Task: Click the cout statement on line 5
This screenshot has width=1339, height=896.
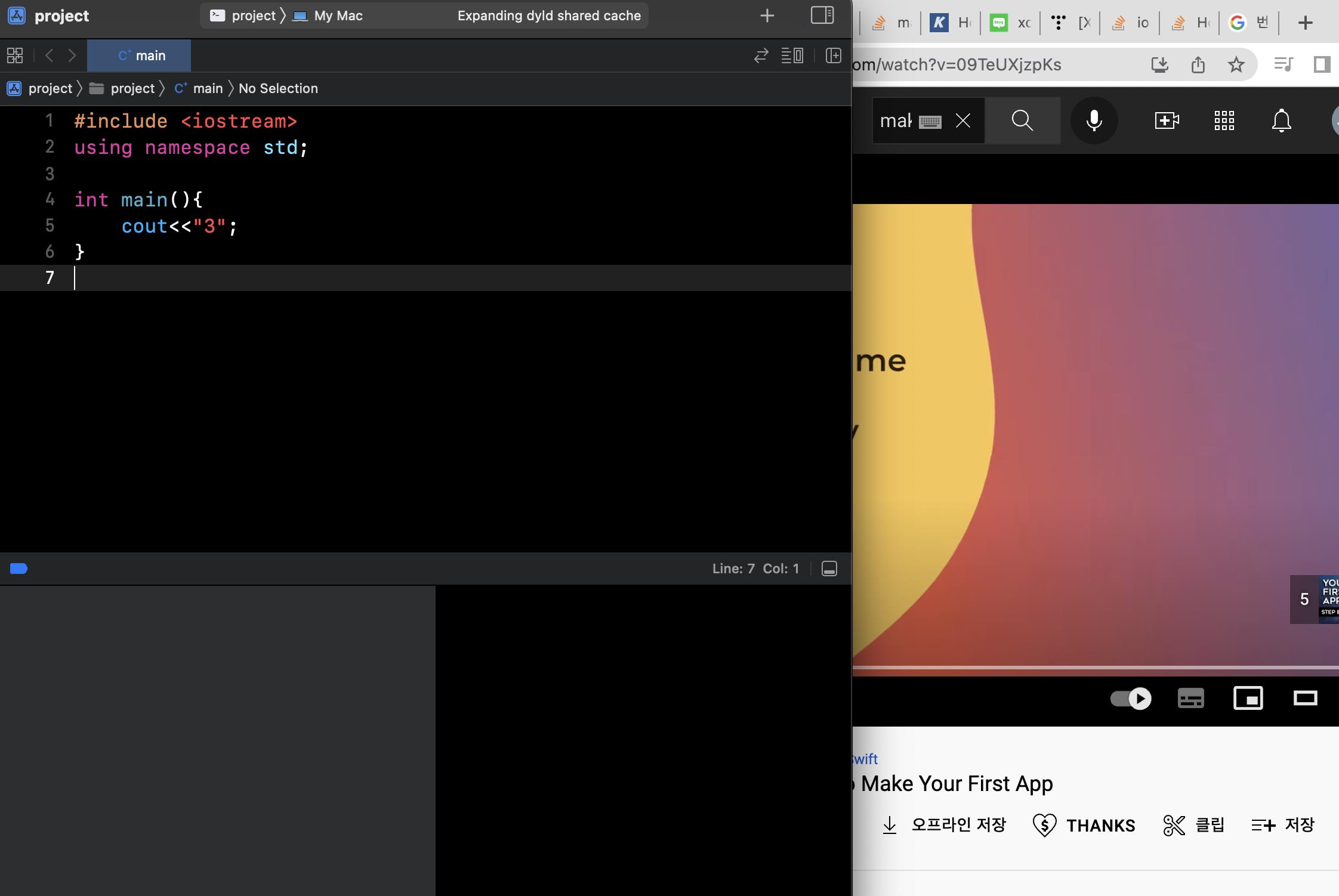Action: (179, 226)
